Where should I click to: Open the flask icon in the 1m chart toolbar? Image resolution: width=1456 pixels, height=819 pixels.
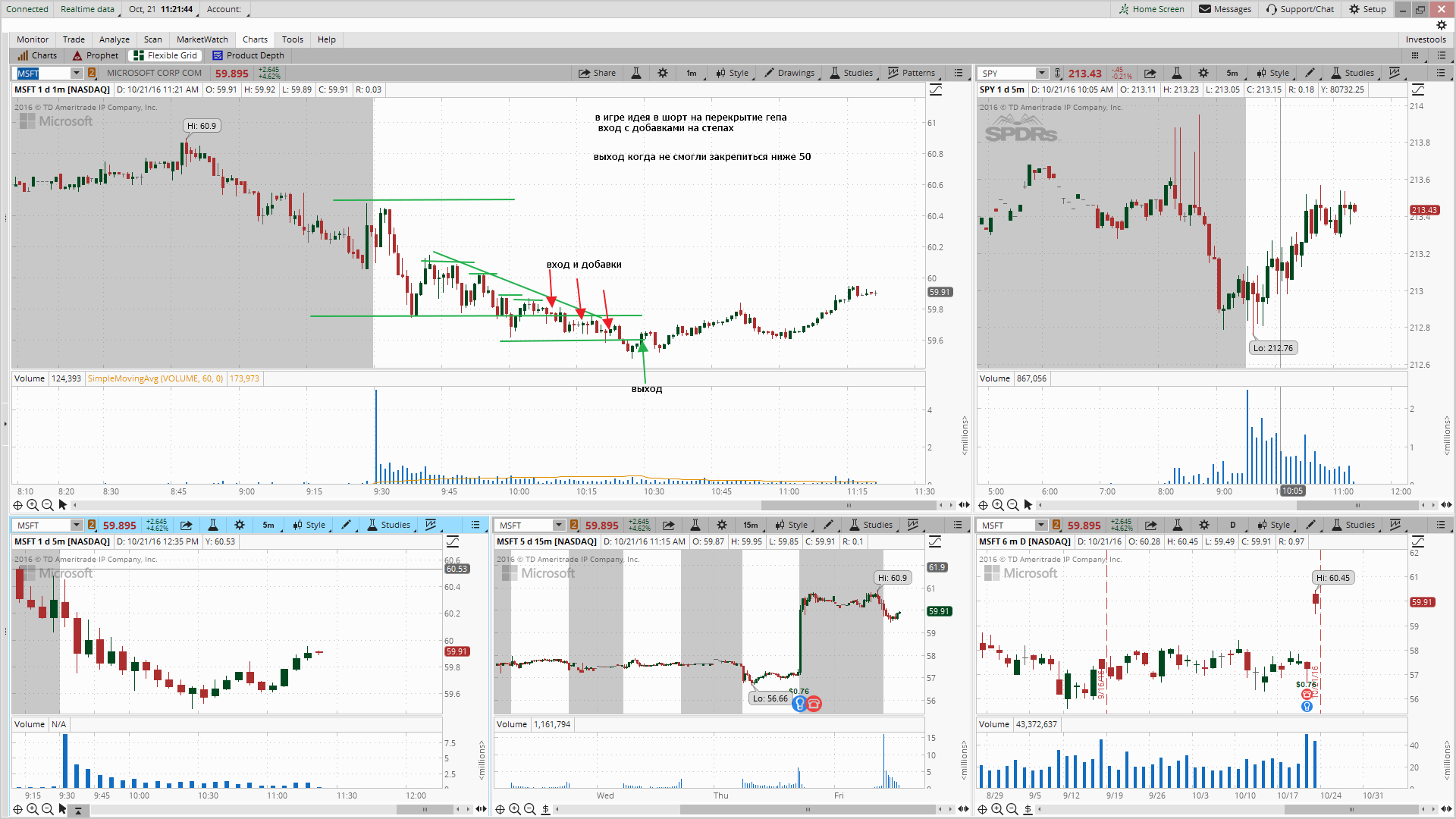point(636,74)
